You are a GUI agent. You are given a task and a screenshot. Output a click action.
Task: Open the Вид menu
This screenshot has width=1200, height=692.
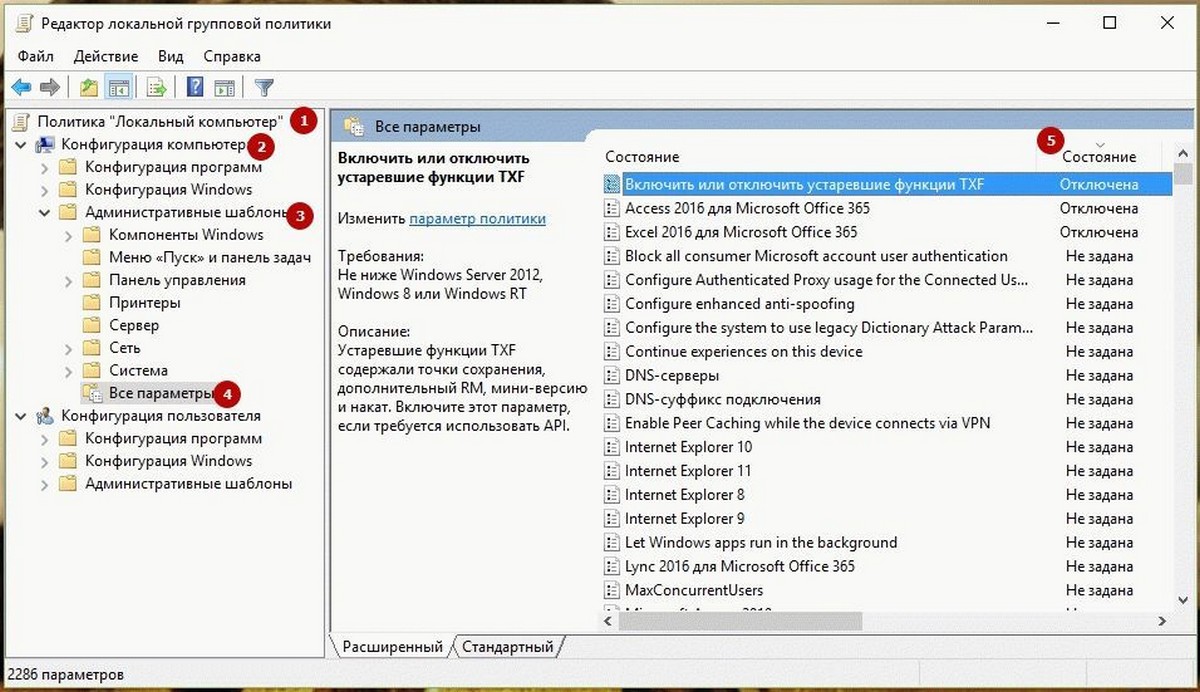tap(170, 56)
